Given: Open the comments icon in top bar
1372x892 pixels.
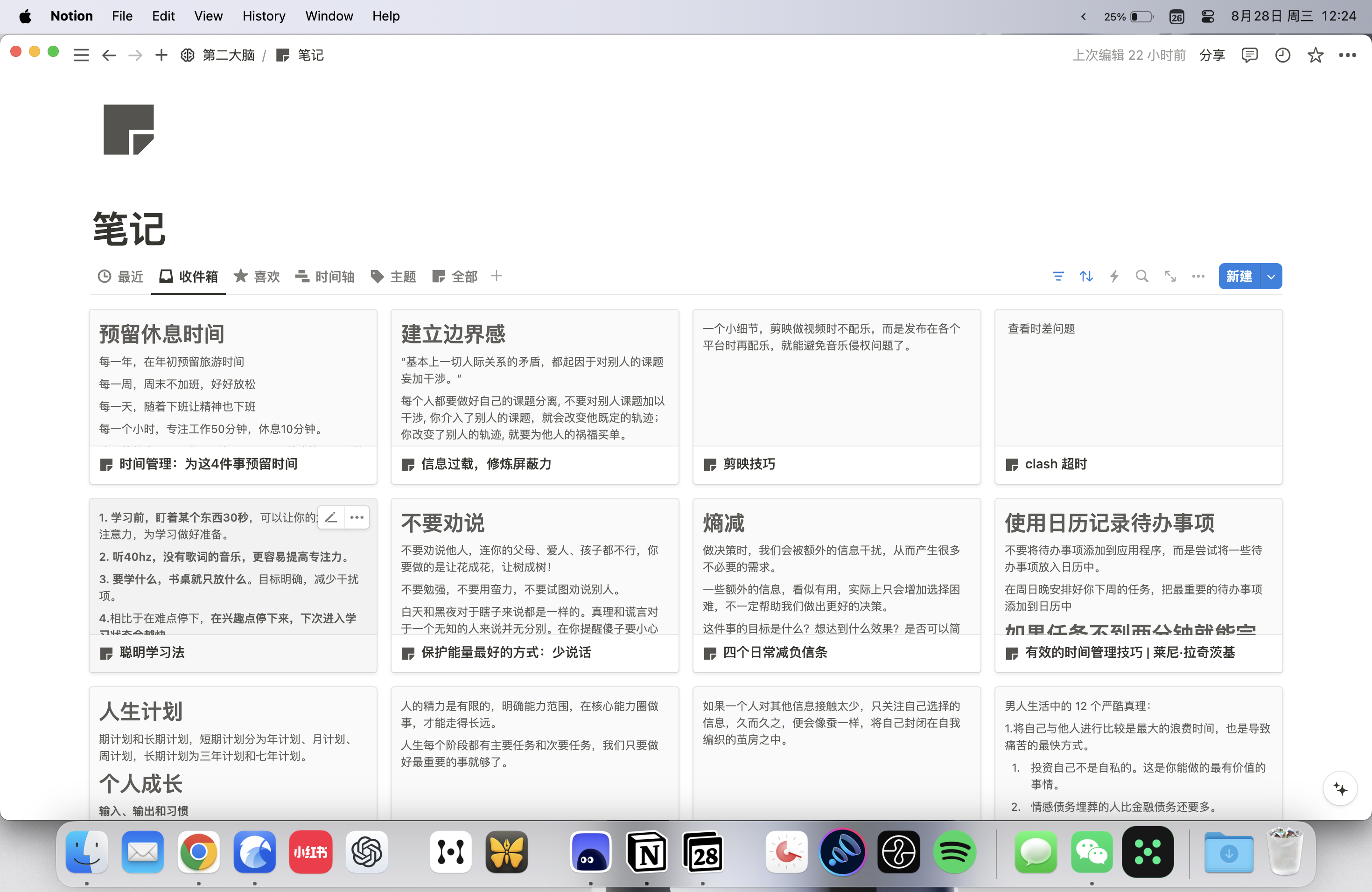Looking at the screenshot, I should (x=1249, y=56).
